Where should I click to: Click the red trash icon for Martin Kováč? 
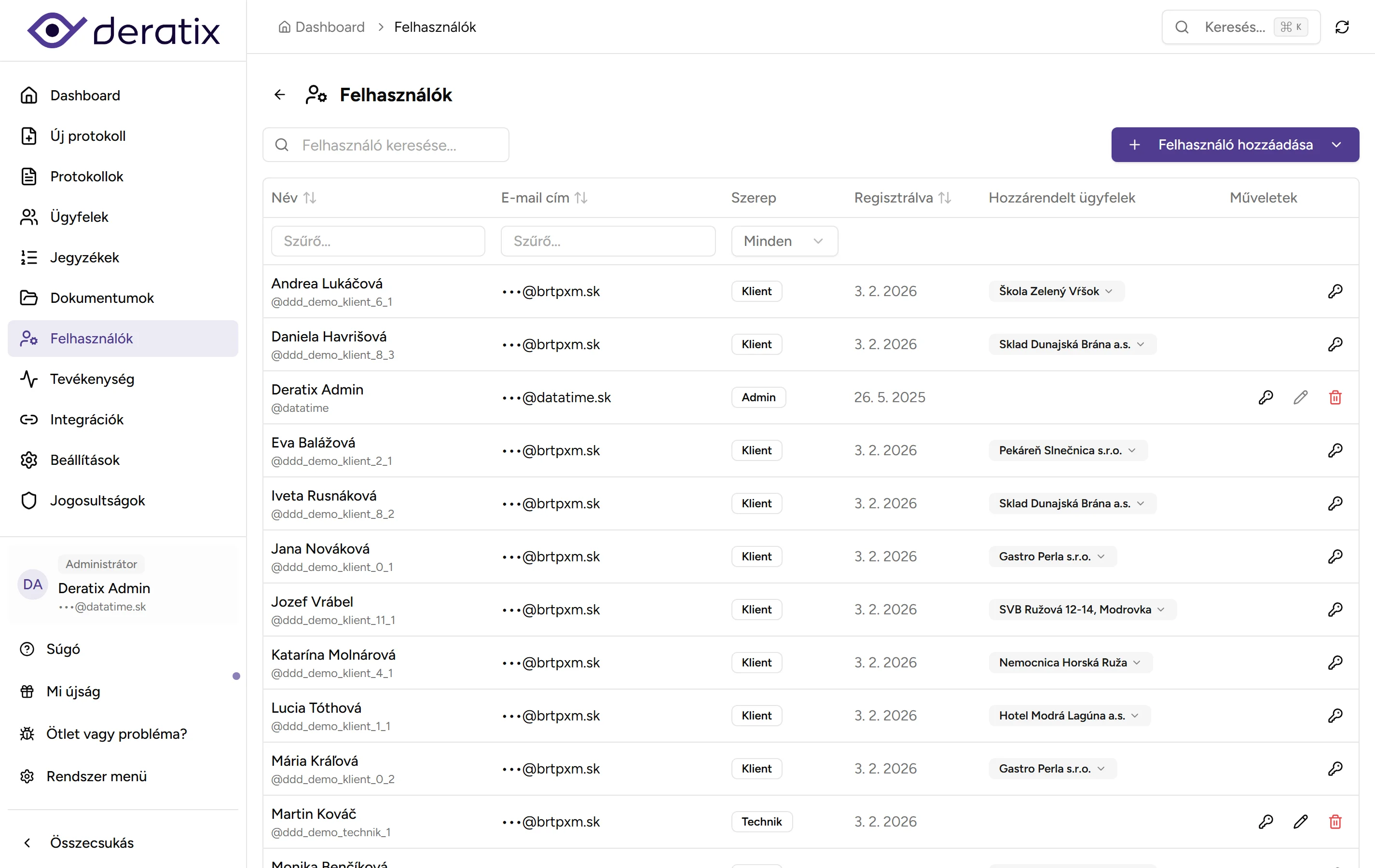(1335, 822)
